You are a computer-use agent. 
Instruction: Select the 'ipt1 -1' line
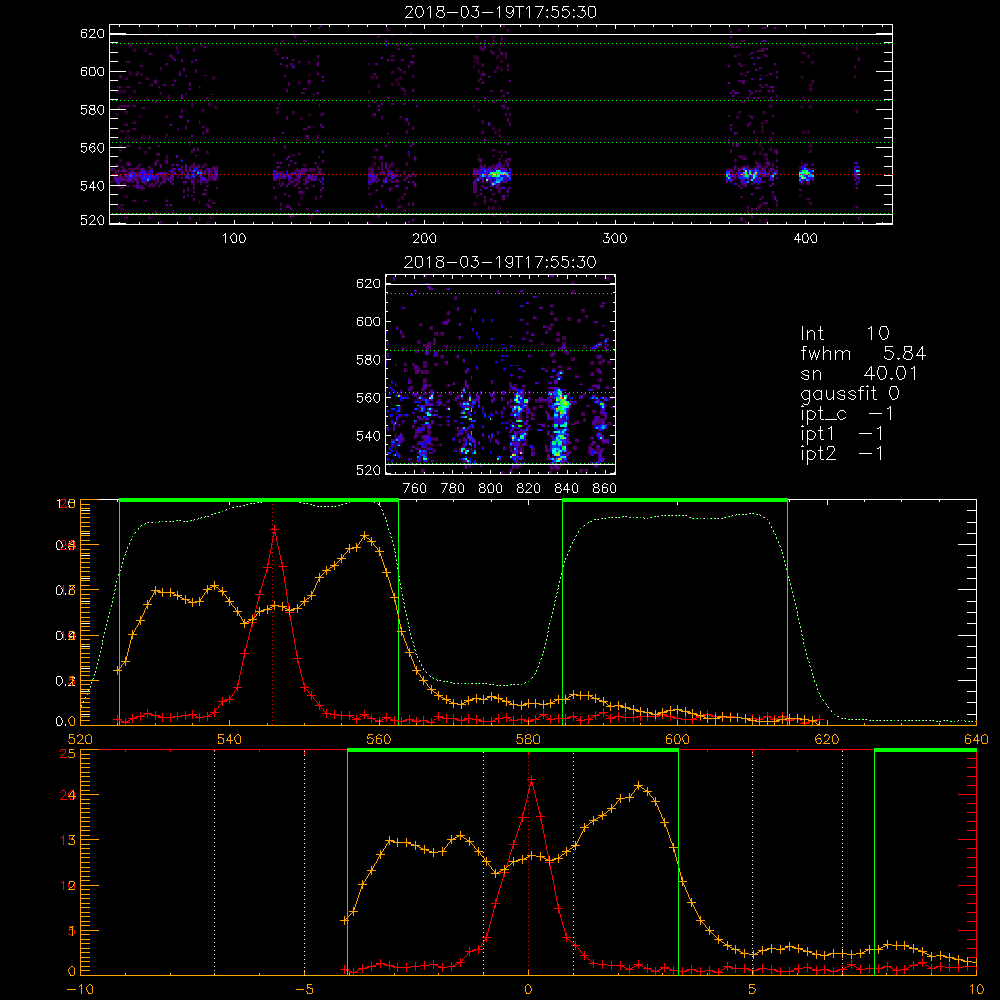tap(841, 434)
